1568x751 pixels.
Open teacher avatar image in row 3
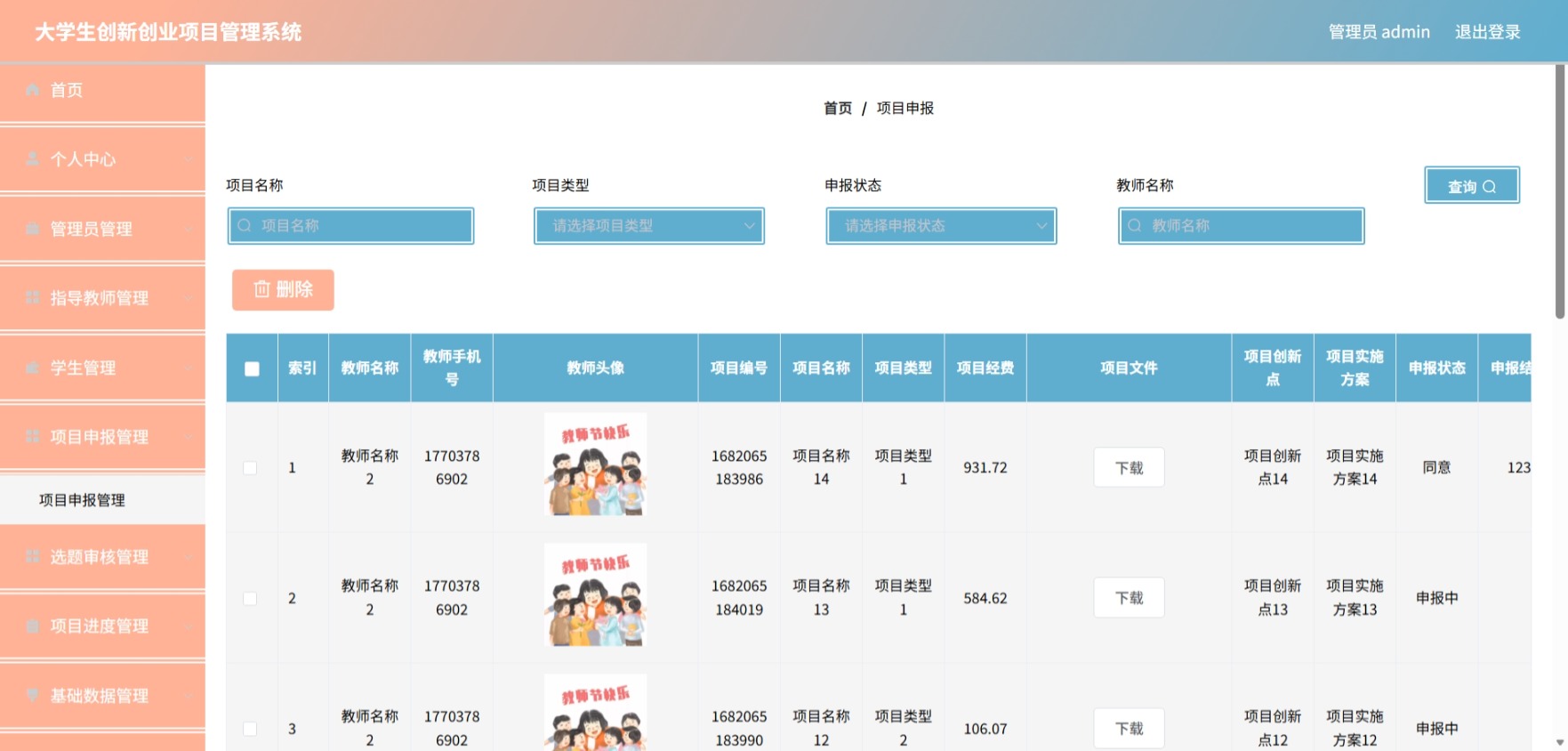(595, 713)
